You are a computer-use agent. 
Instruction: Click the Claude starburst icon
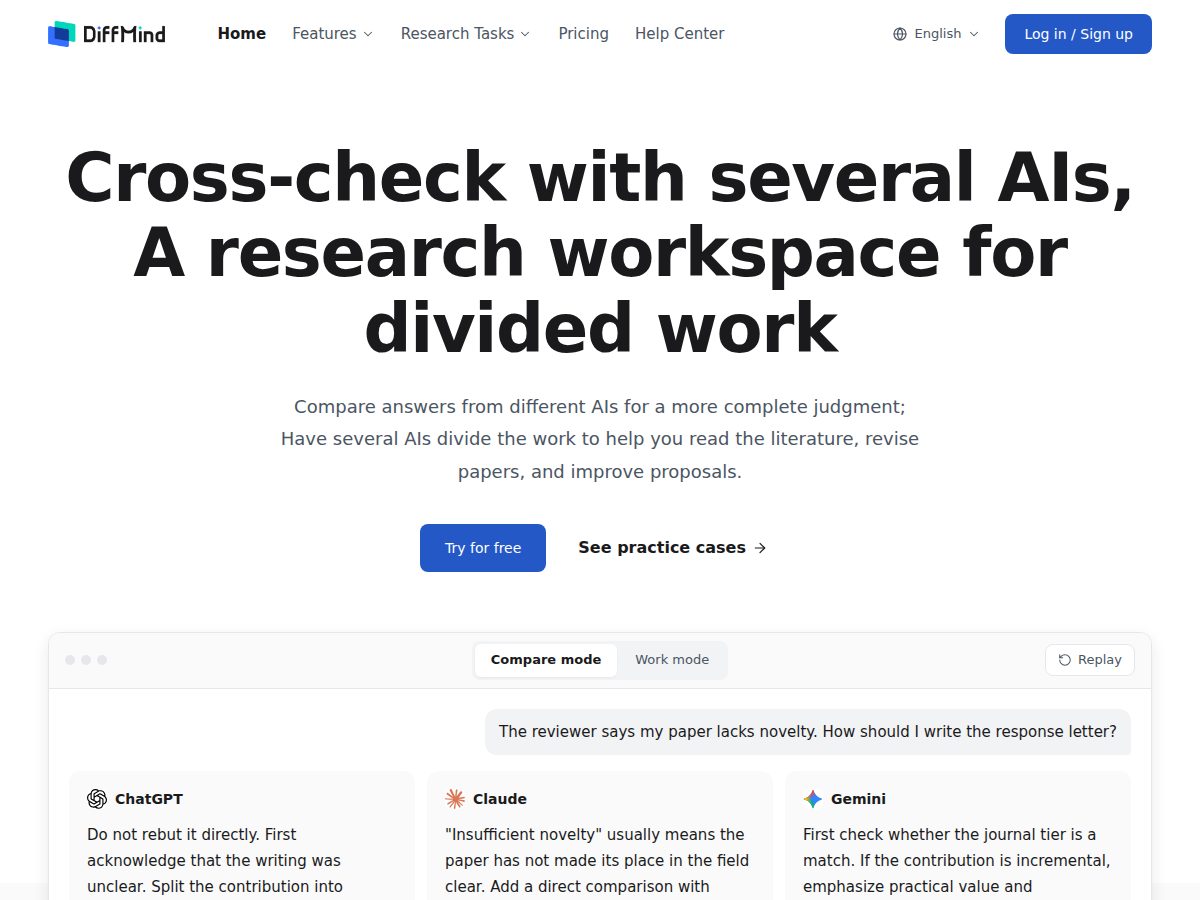[x=455, y=799]
